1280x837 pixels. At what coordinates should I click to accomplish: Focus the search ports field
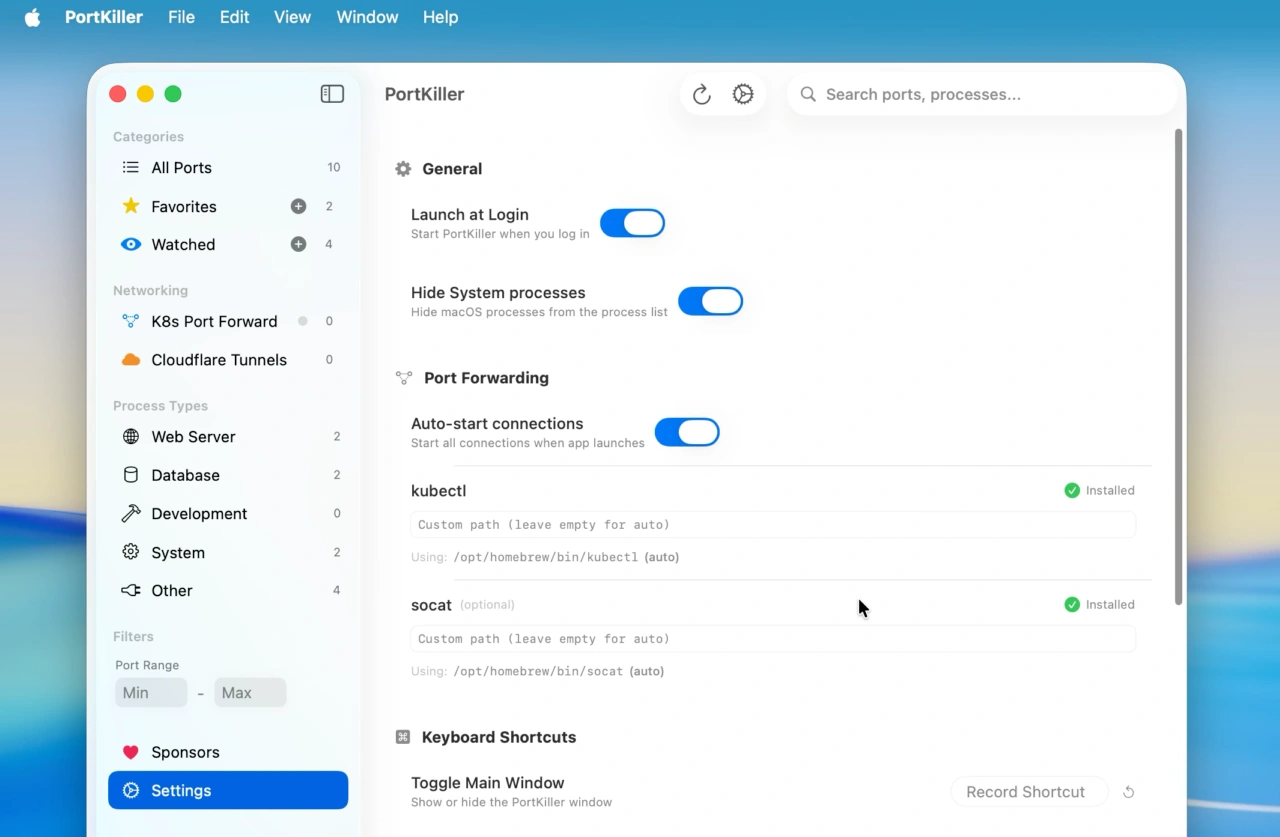[990, 94]
